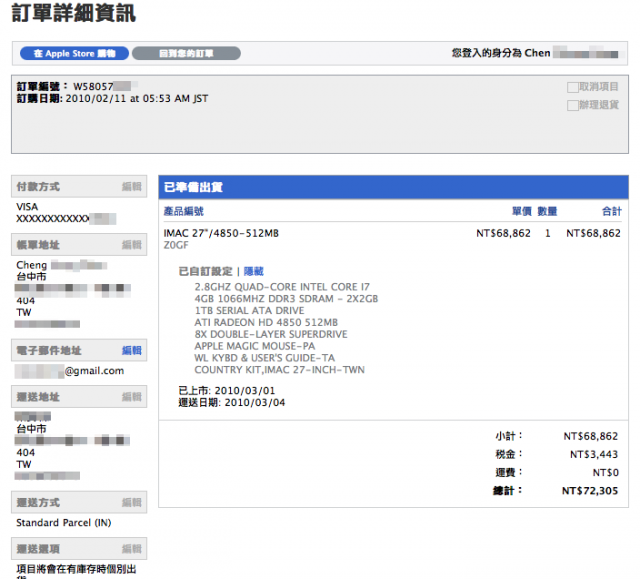Image resolution: width=640 pixels, height=579 pixels.
Task: Tick the 辦理退貨 checkbox
Action: pyautogui.click(x=573, y=105)
